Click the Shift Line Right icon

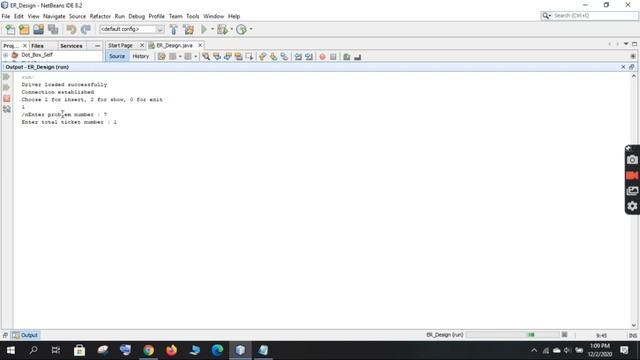point(309,57)
